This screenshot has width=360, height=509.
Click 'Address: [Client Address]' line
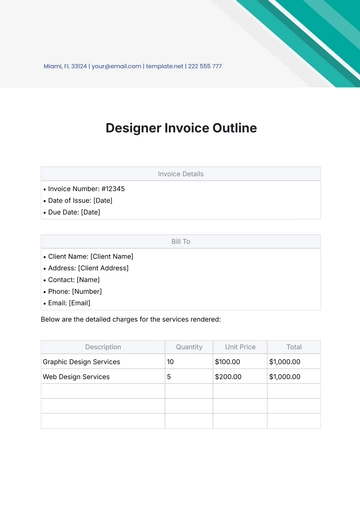click(86, 268)
